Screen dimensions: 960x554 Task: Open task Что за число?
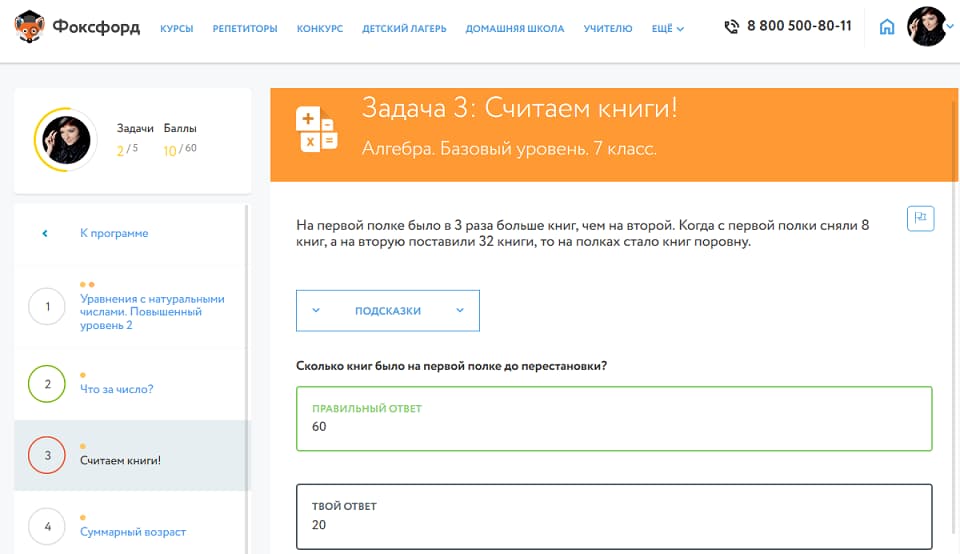tap(117, 389)
